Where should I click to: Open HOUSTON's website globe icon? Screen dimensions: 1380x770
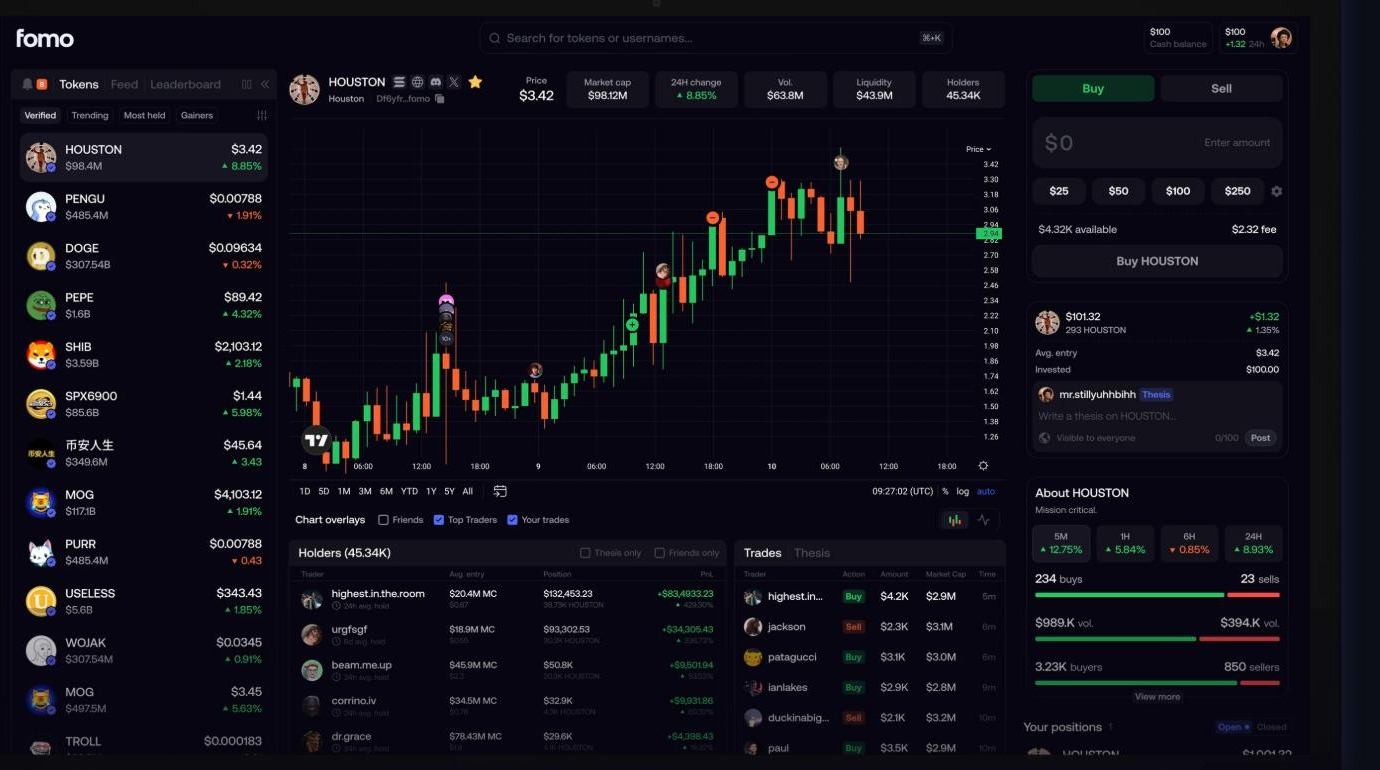point(418,82)
